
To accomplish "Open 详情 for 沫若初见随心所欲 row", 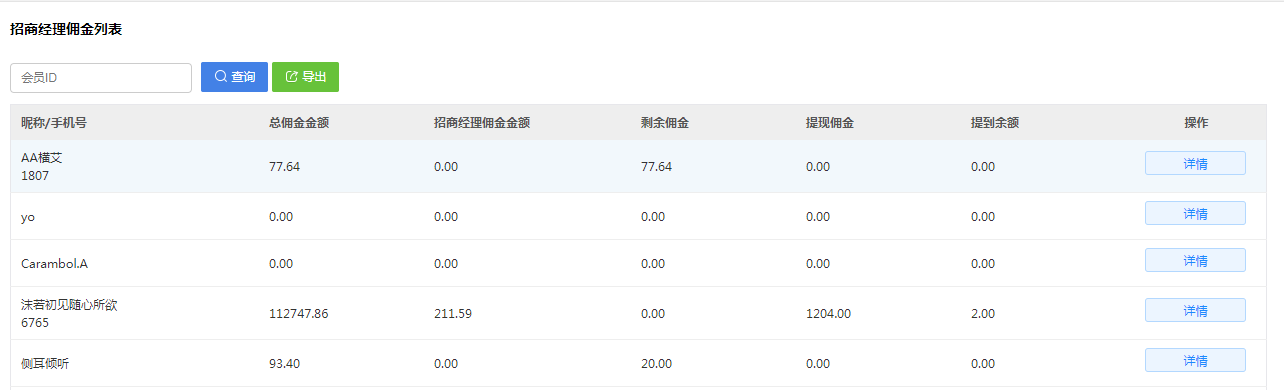I will (x=1195, y=310).
